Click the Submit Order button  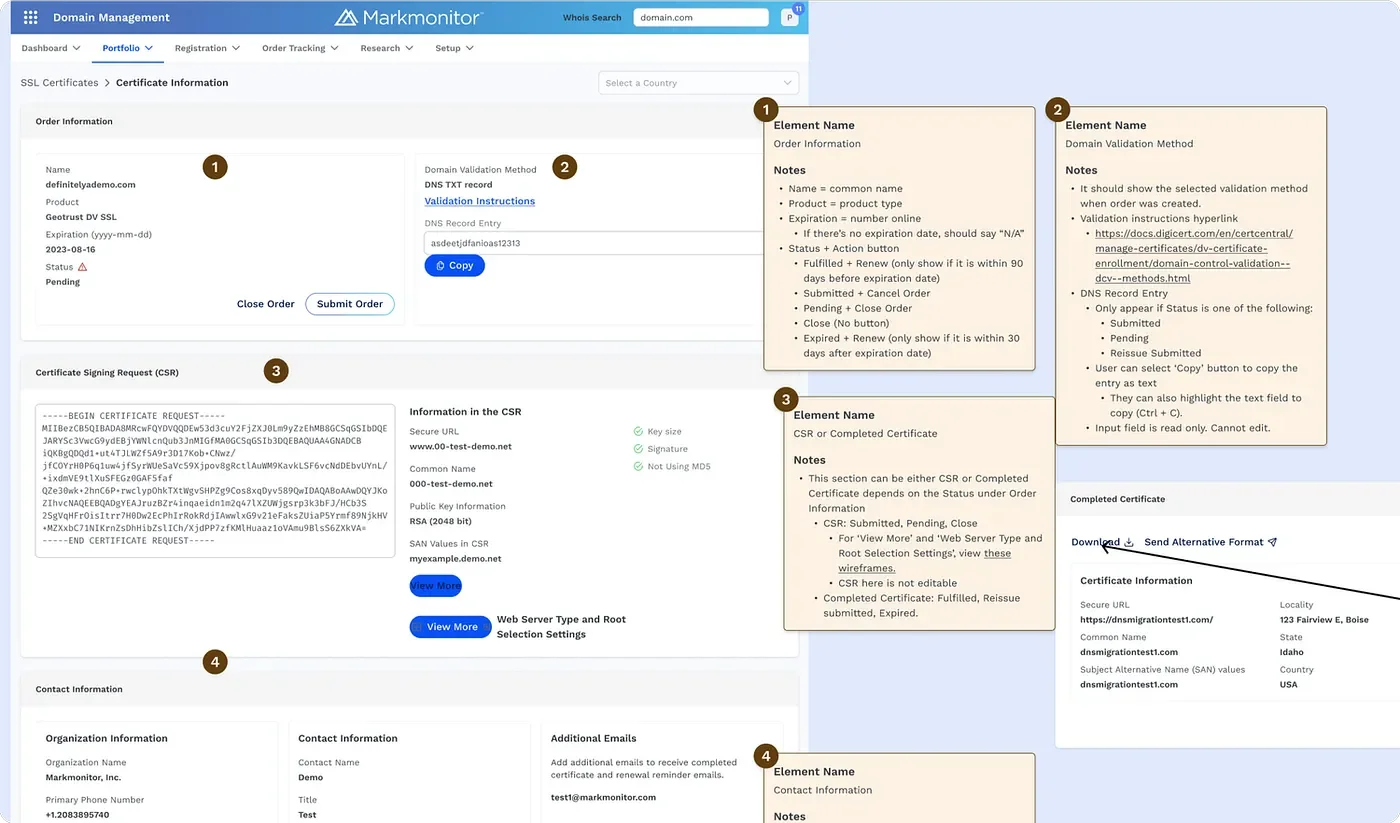click(350, 304)
